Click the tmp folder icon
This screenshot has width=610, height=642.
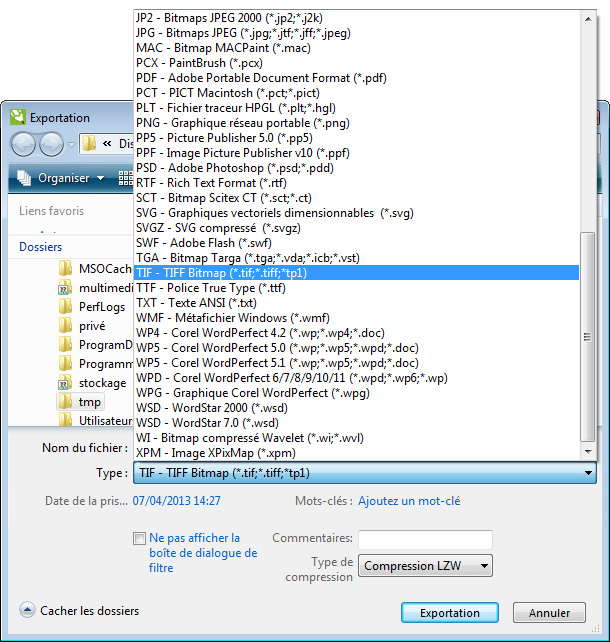coord(66,401)
